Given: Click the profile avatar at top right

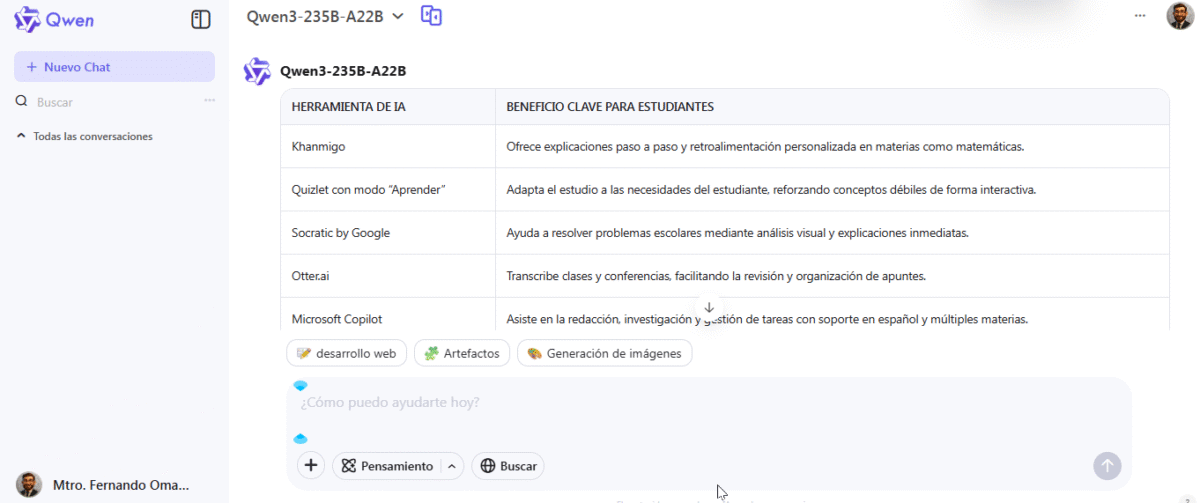Looking at the screenshot, I should 1180,16.
